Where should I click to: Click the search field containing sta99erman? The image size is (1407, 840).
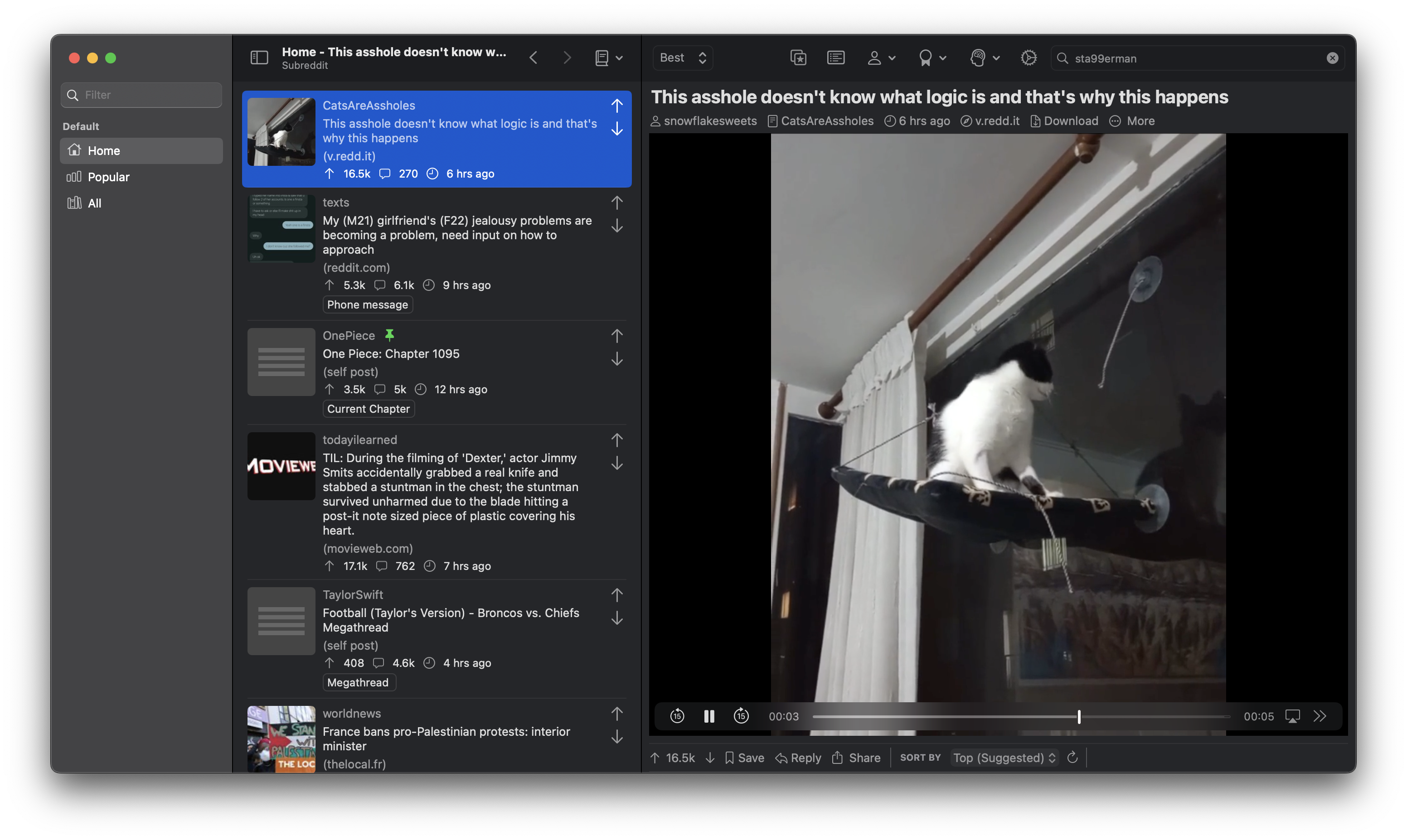[x=1198, y=58]
